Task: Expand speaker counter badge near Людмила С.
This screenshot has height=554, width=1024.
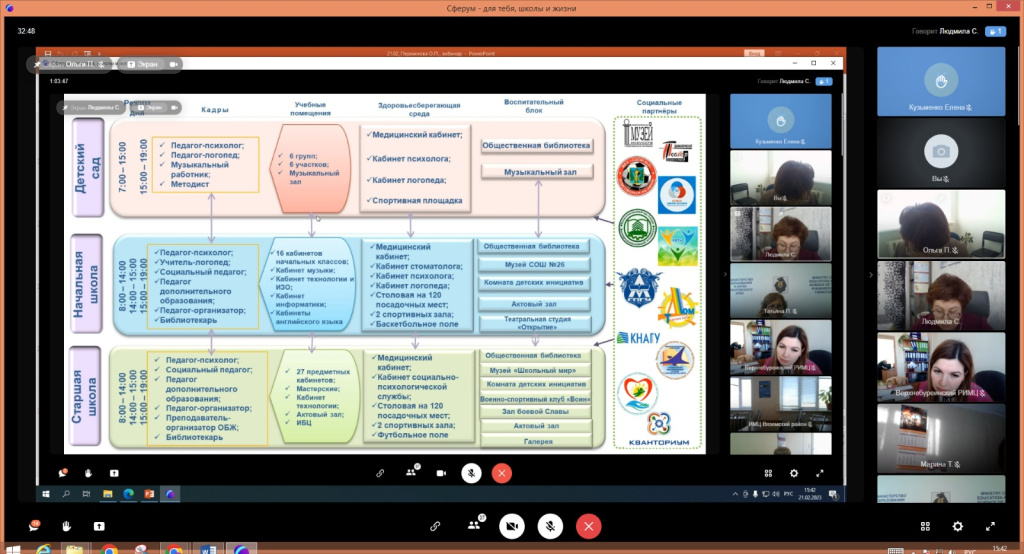Action: coord(994,32)
